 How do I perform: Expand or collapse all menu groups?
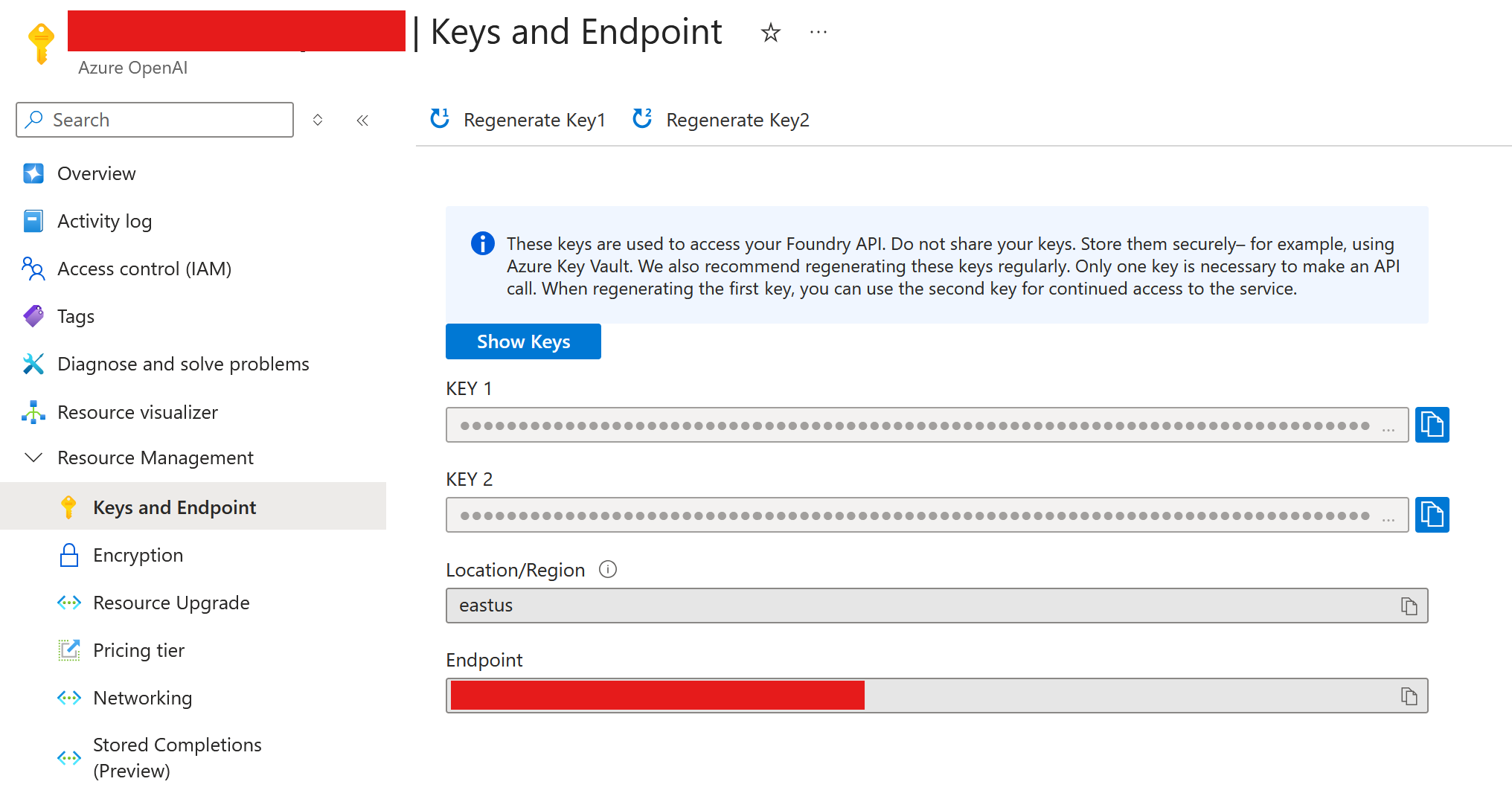(318, 121)
